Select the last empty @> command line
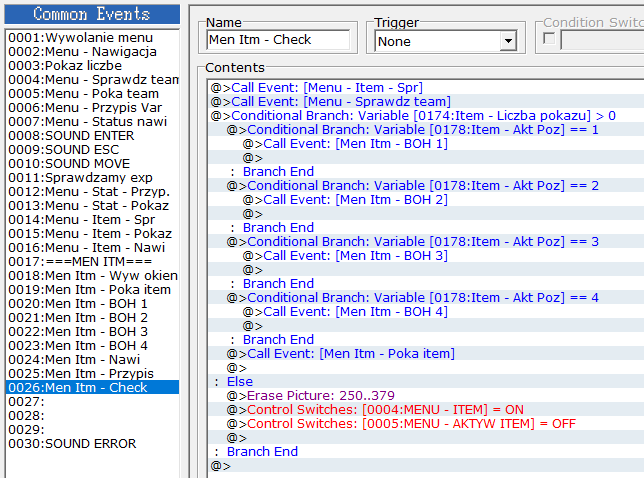The height and width of the screenshot is (478, 644). pyautogui.click(x=426, y=466)
